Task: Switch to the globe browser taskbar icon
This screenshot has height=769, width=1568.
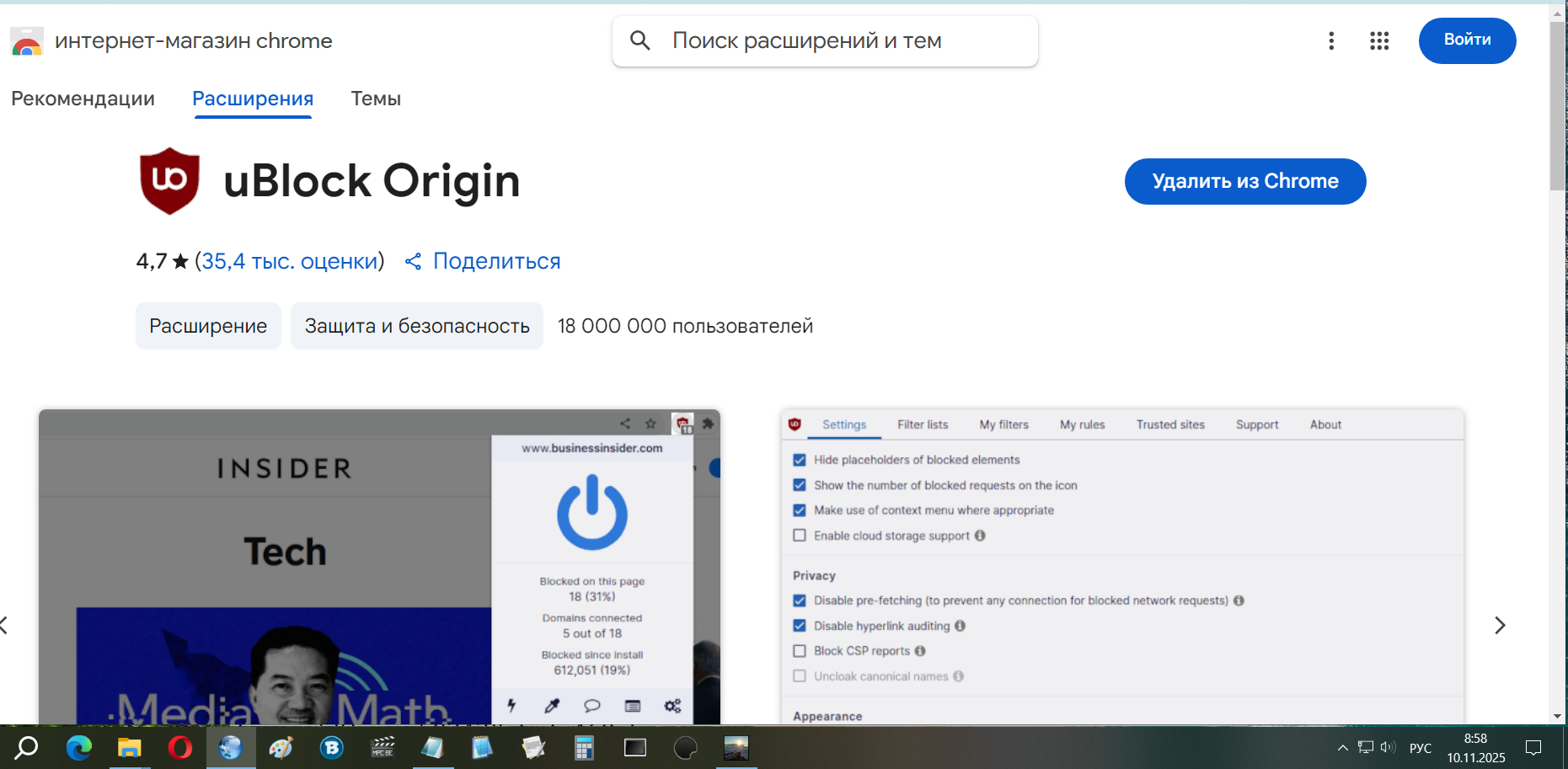Action: point(230,747)
